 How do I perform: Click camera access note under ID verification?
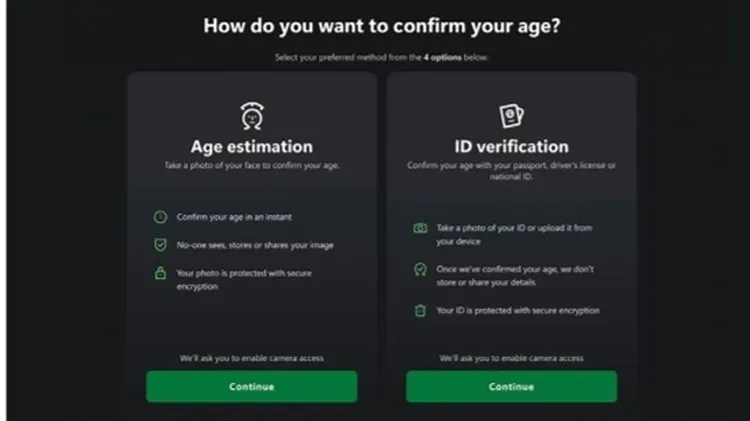[x=511, y=358]
